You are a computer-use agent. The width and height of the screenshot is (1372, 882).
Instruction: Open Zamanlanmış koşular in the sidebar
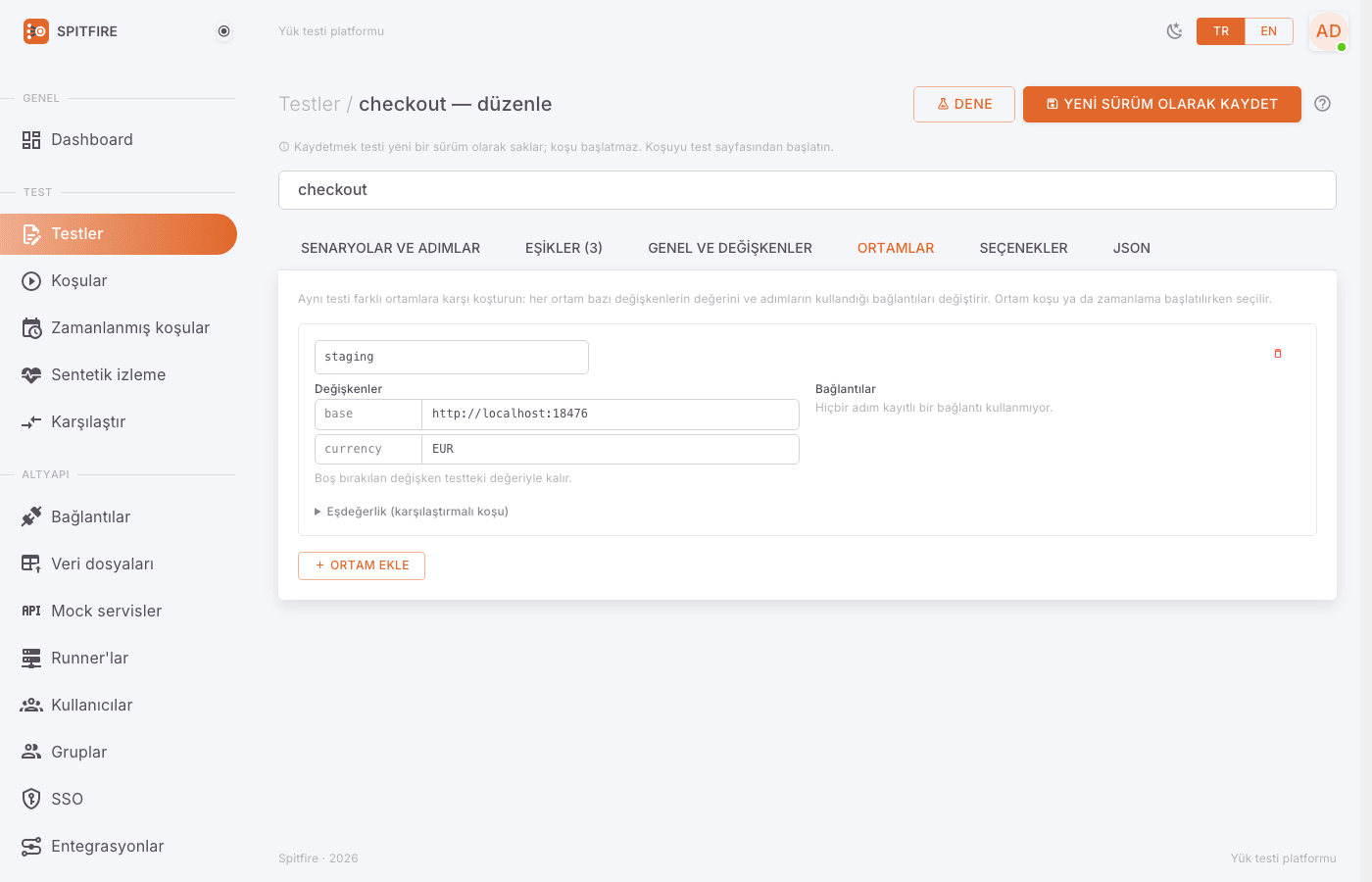[118, 328]
